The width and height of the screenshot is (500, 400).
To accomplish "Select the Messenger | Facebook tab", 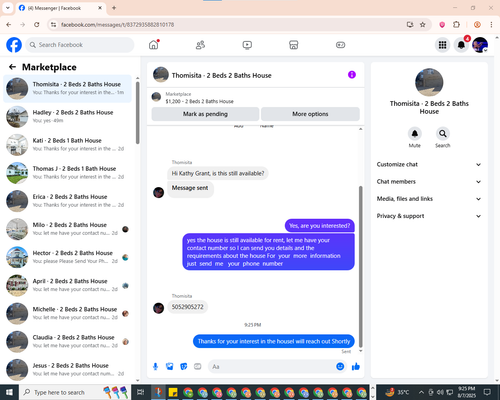I will 60,8.
